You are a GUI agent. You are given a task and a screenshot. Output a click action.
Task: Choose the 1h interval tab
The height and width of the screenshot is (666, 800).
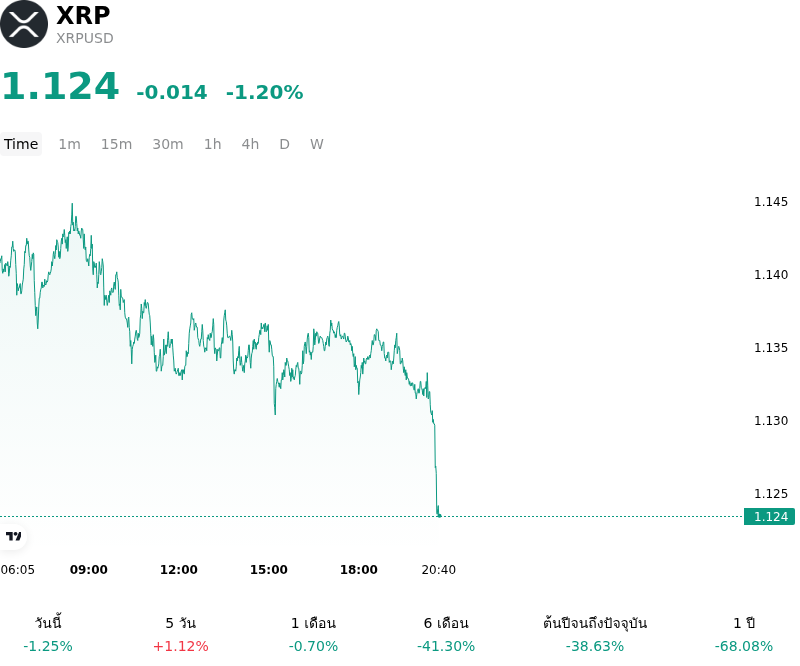[213, 144]
